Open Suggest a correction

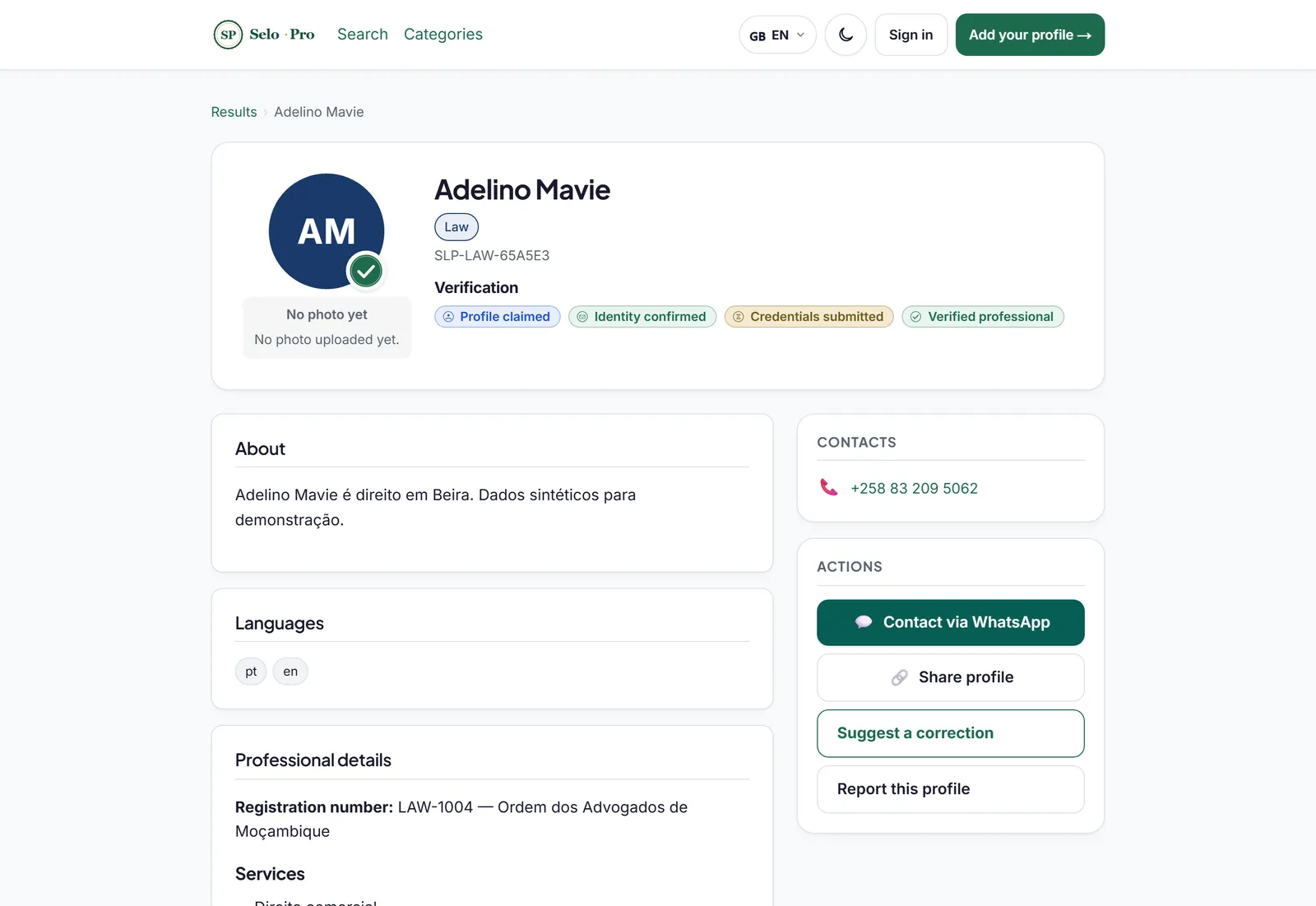click(x=951, y=733)
